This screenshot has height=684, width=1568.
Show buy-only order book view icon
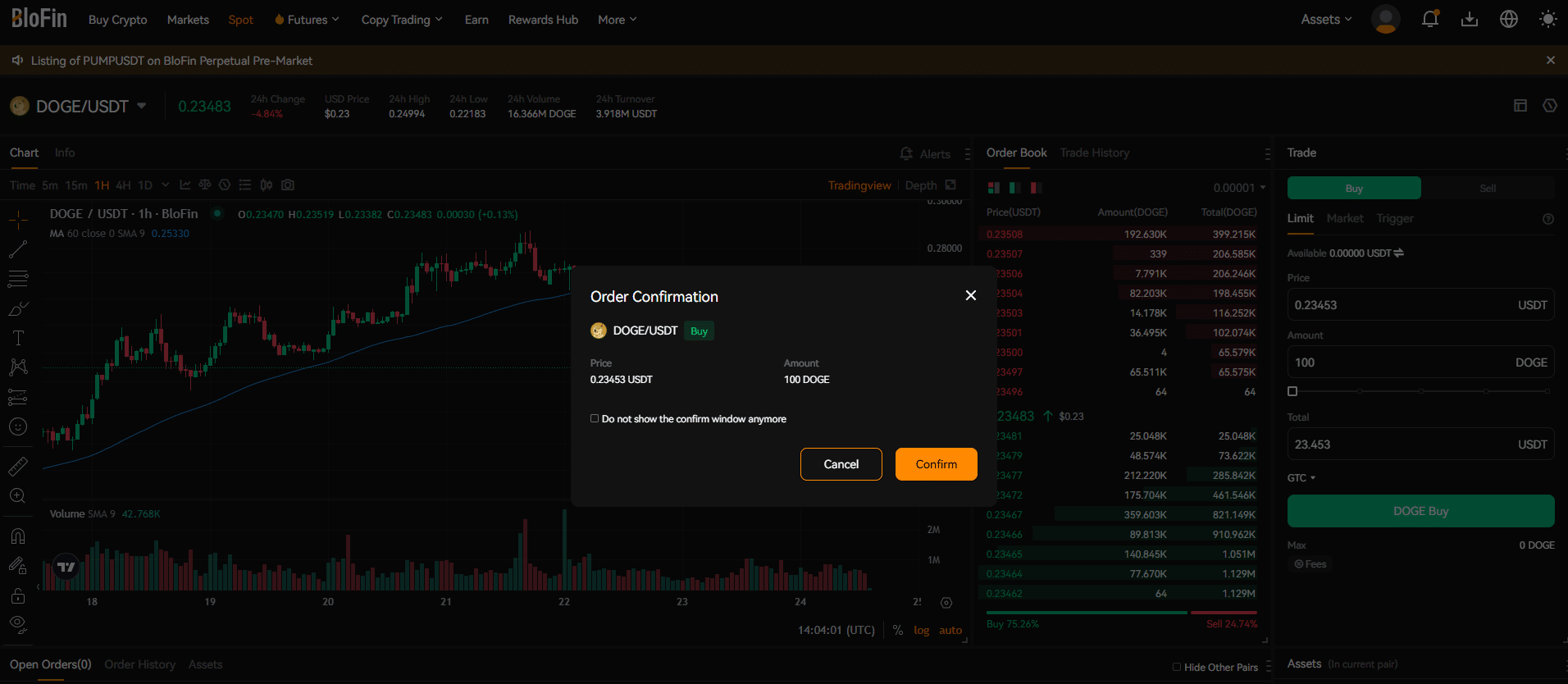click(1014, 188)
